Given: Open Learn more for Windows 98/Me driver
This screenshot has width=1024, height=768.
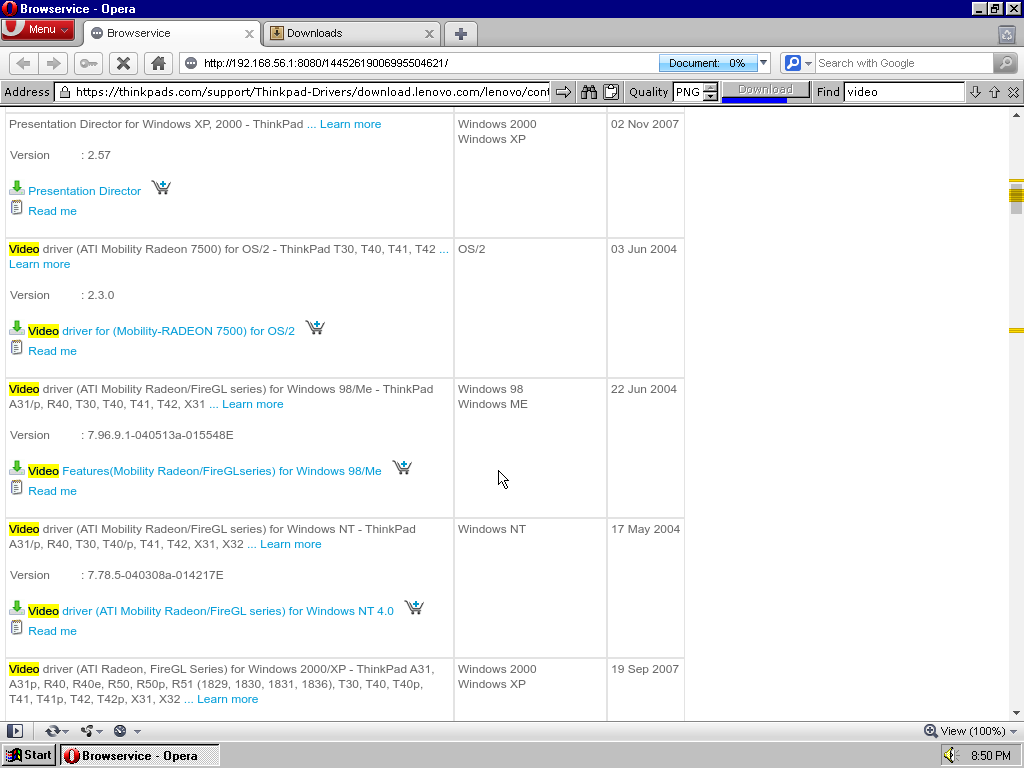Looking at the screenshot, I should coord(252,404).
